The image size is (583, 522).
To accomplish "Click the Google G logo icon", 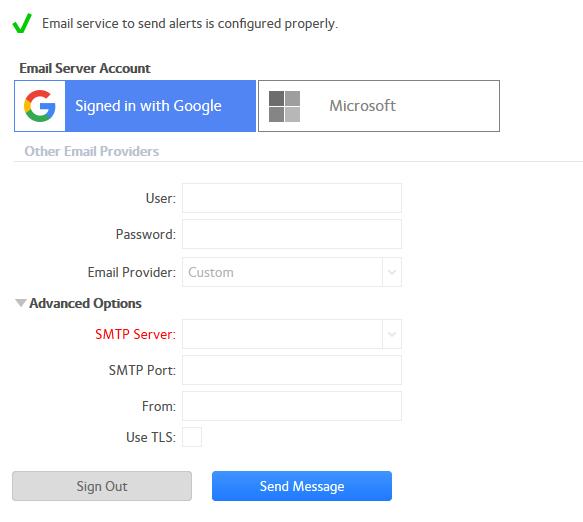I will pos(40,106).
